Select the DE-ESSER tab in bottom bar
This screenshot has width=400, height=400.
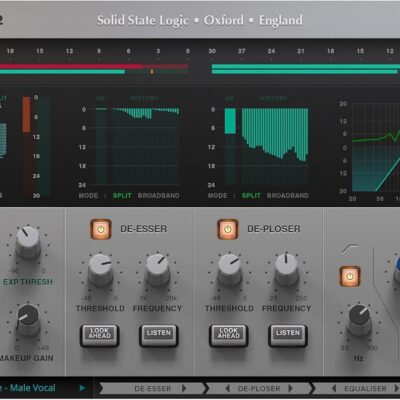153,388
